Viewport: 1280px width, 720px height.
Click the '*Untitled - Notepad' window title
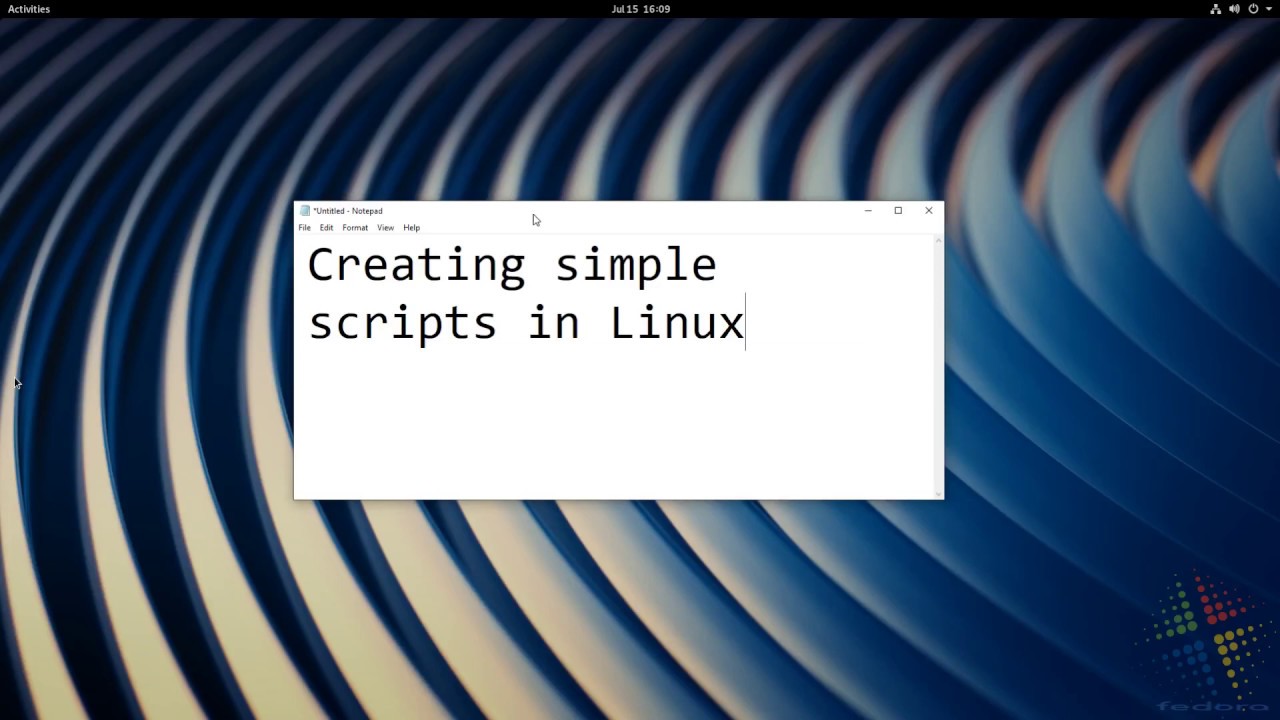(x=348, y=211)
